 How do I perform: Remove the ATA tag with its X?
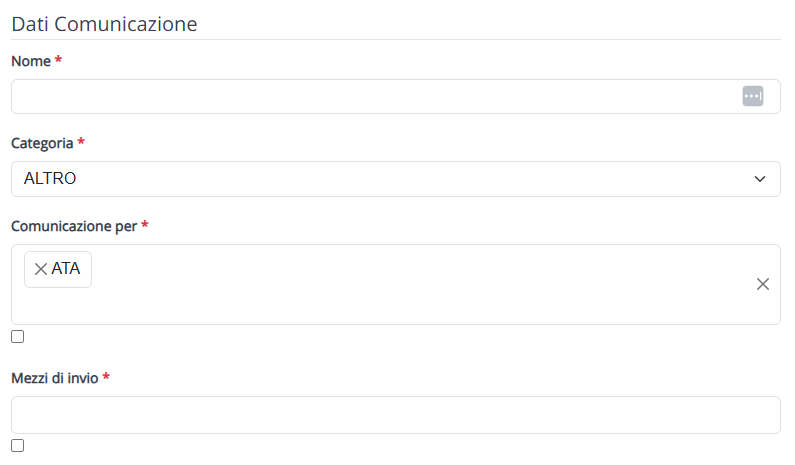(41, 269)
